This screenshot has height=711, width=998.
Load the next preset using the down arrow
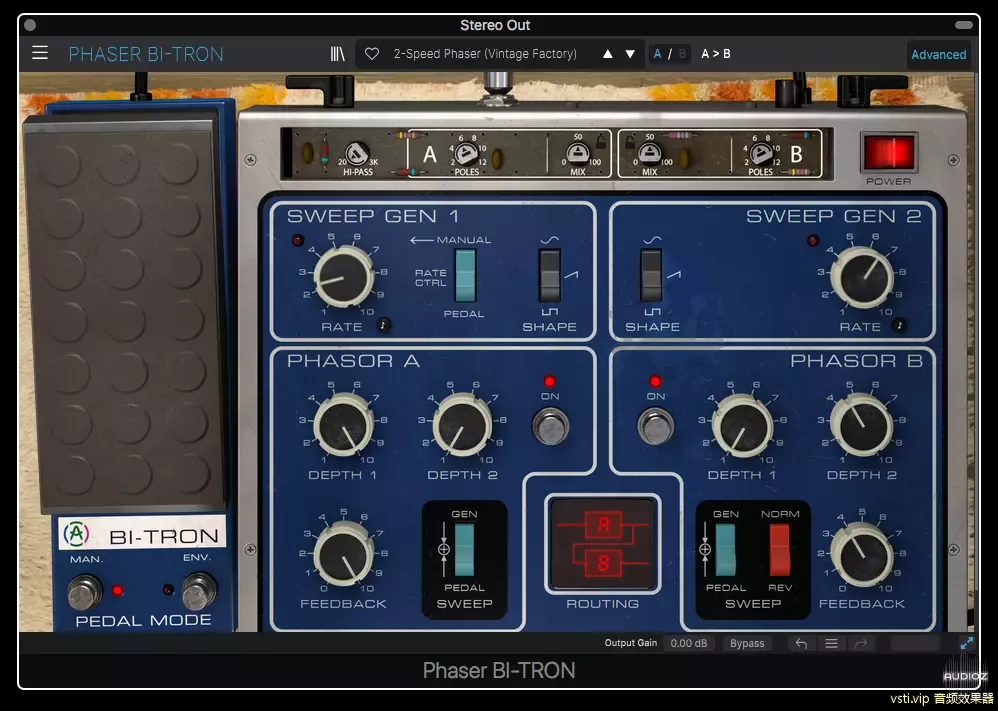630,54
